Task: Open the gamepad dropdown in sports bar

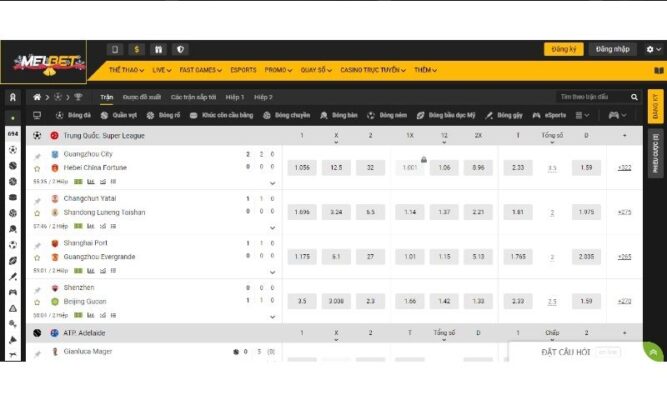Action: [x=617, y=115]
